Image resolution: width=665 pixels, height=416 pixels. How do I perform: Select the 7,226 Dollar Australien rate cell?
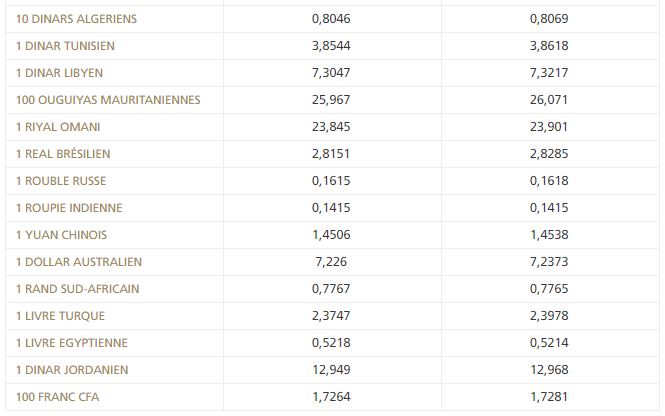click(331, 262)
